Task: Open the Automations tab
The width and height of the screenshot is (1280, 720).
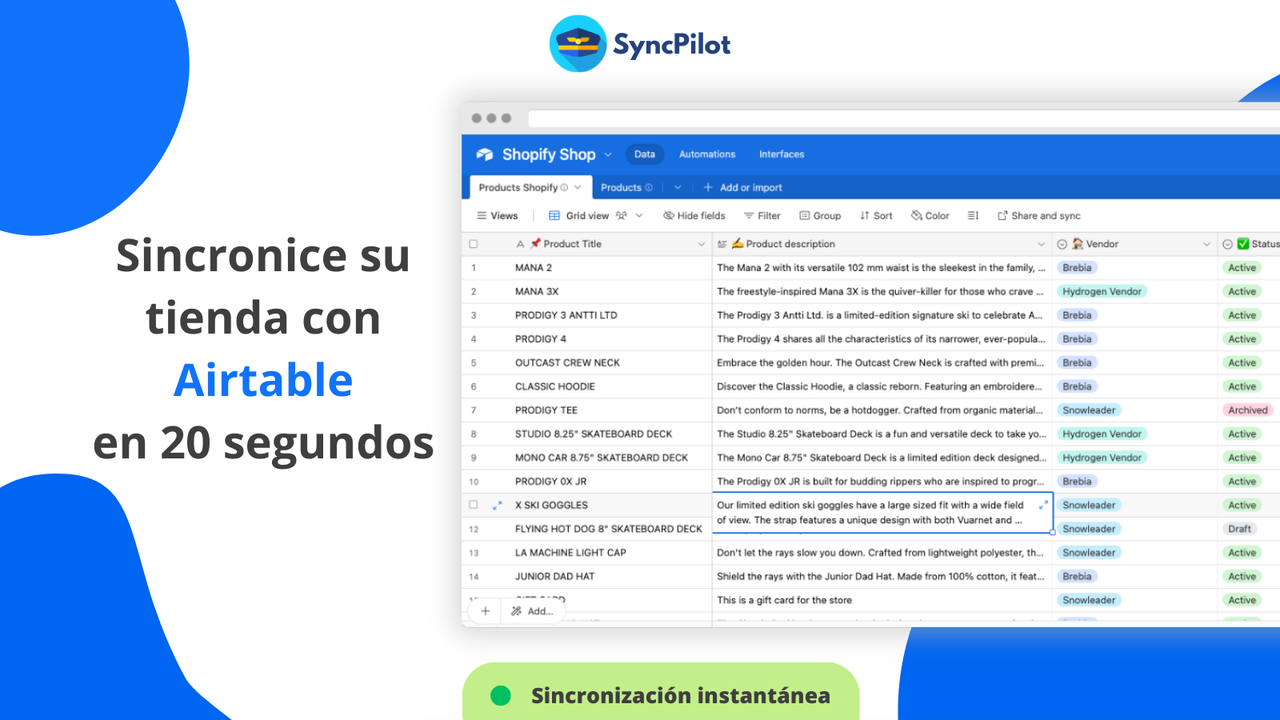Action: (707, 154)
